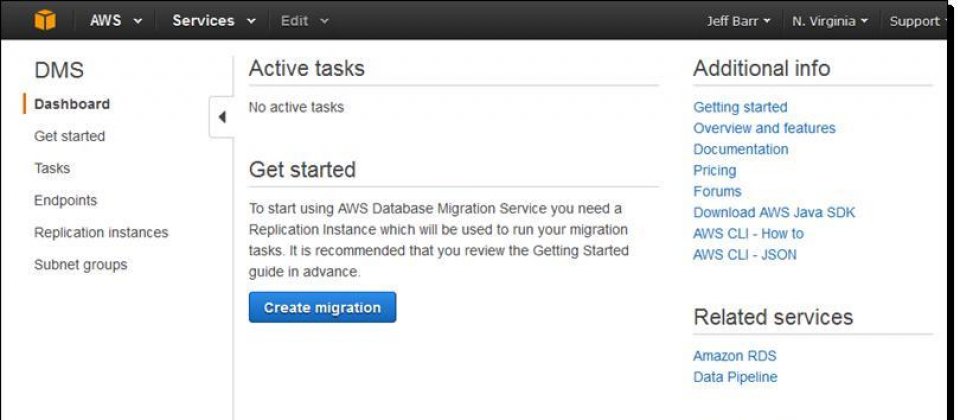The width and height of the screenshot is (960, 420).
Task: Click the Download AWS Java SDK link
Action: point(774,212)
